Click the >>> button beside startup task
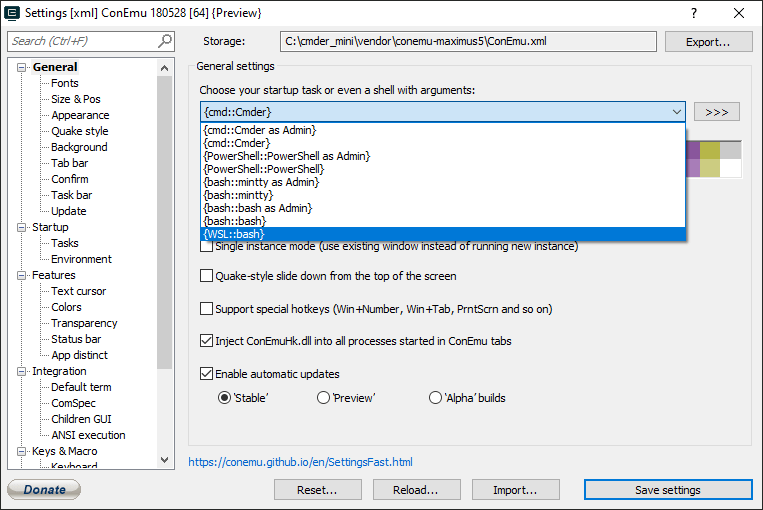This screenshot has width=763, height=510. pos(717,112)
